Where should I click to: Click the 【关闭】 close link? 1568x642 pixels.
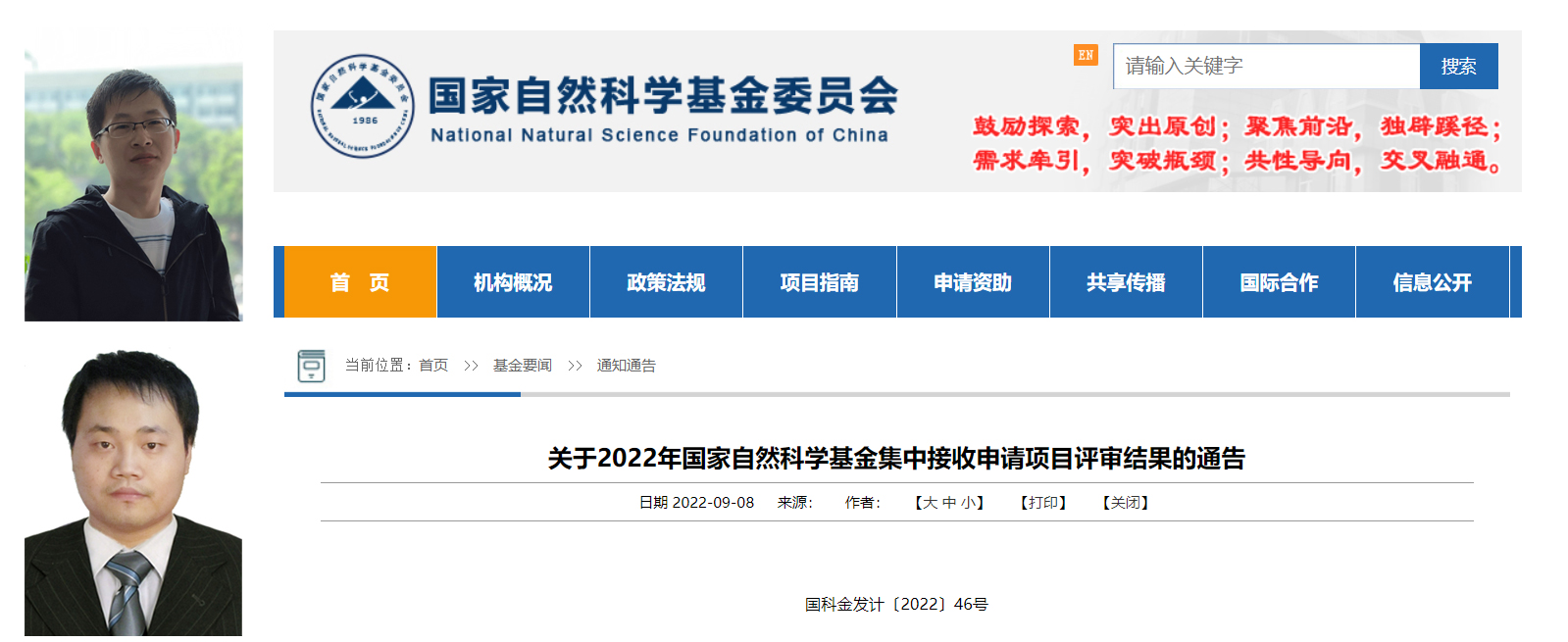click(x=1125, y=503)
